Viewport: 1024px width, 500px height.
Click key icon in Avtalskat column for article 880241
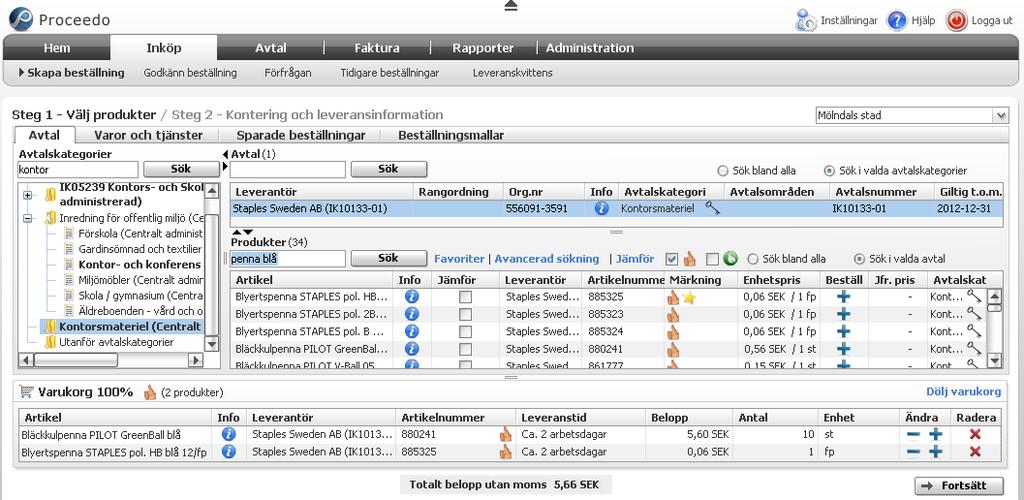click(x=974, y=349)
